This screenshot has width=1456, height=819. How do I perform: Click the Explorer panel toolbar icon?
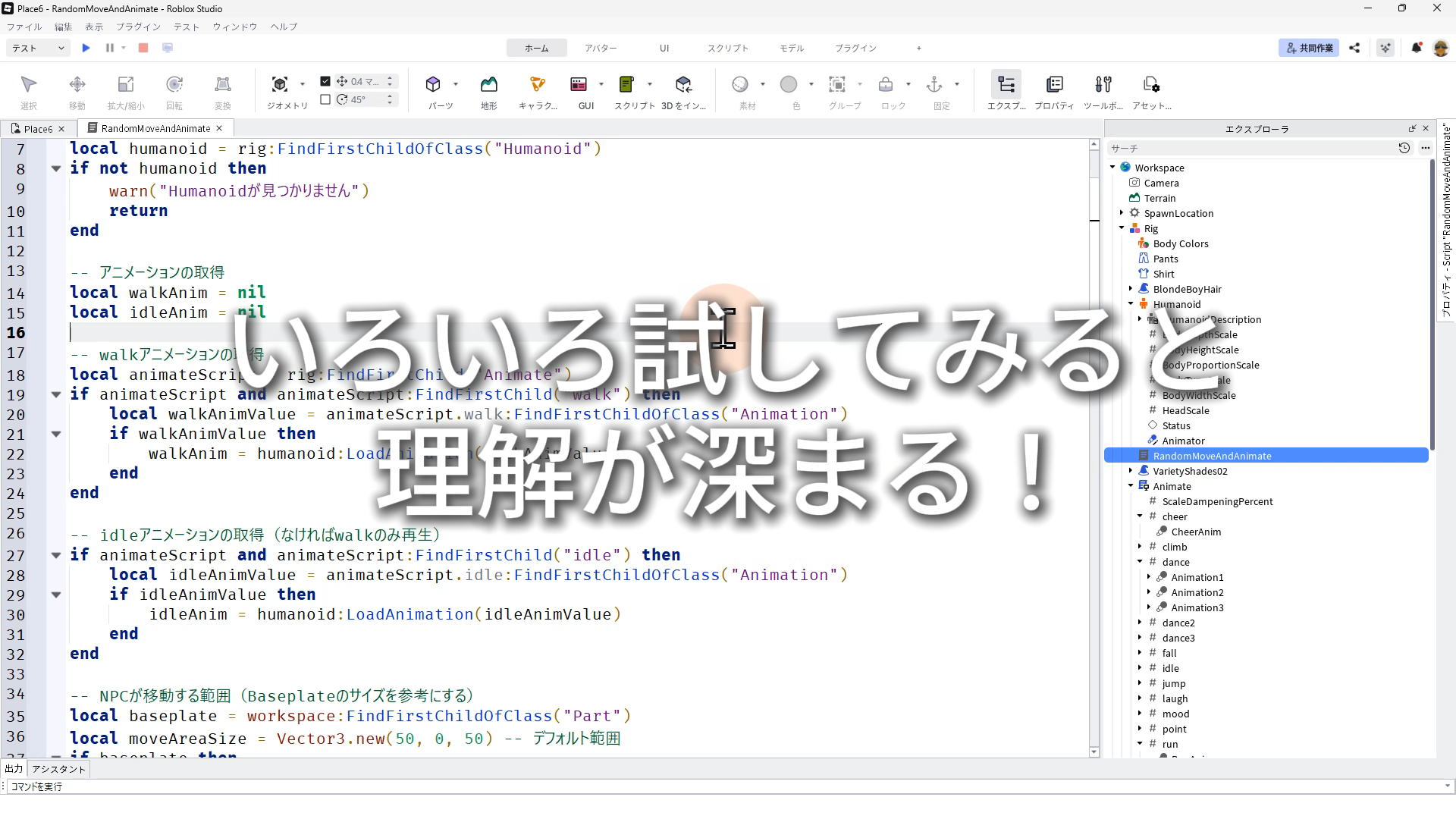point(1006,85)
